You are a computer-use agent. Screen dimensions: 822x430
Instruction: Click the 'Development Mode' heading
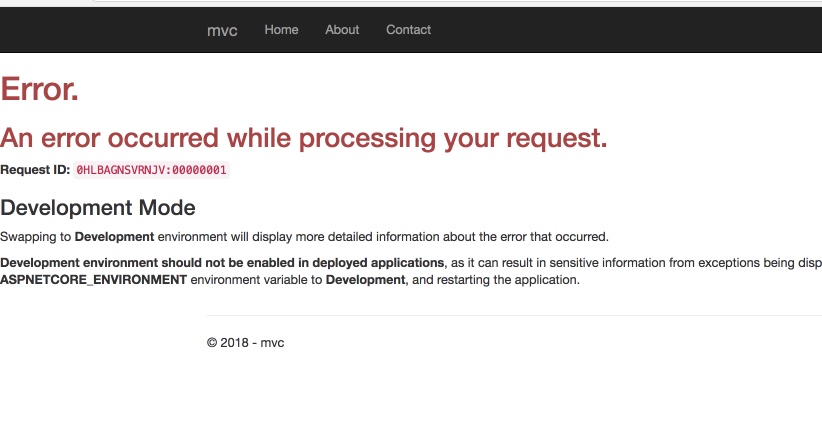pyautogui.click(x=98, y=208)
